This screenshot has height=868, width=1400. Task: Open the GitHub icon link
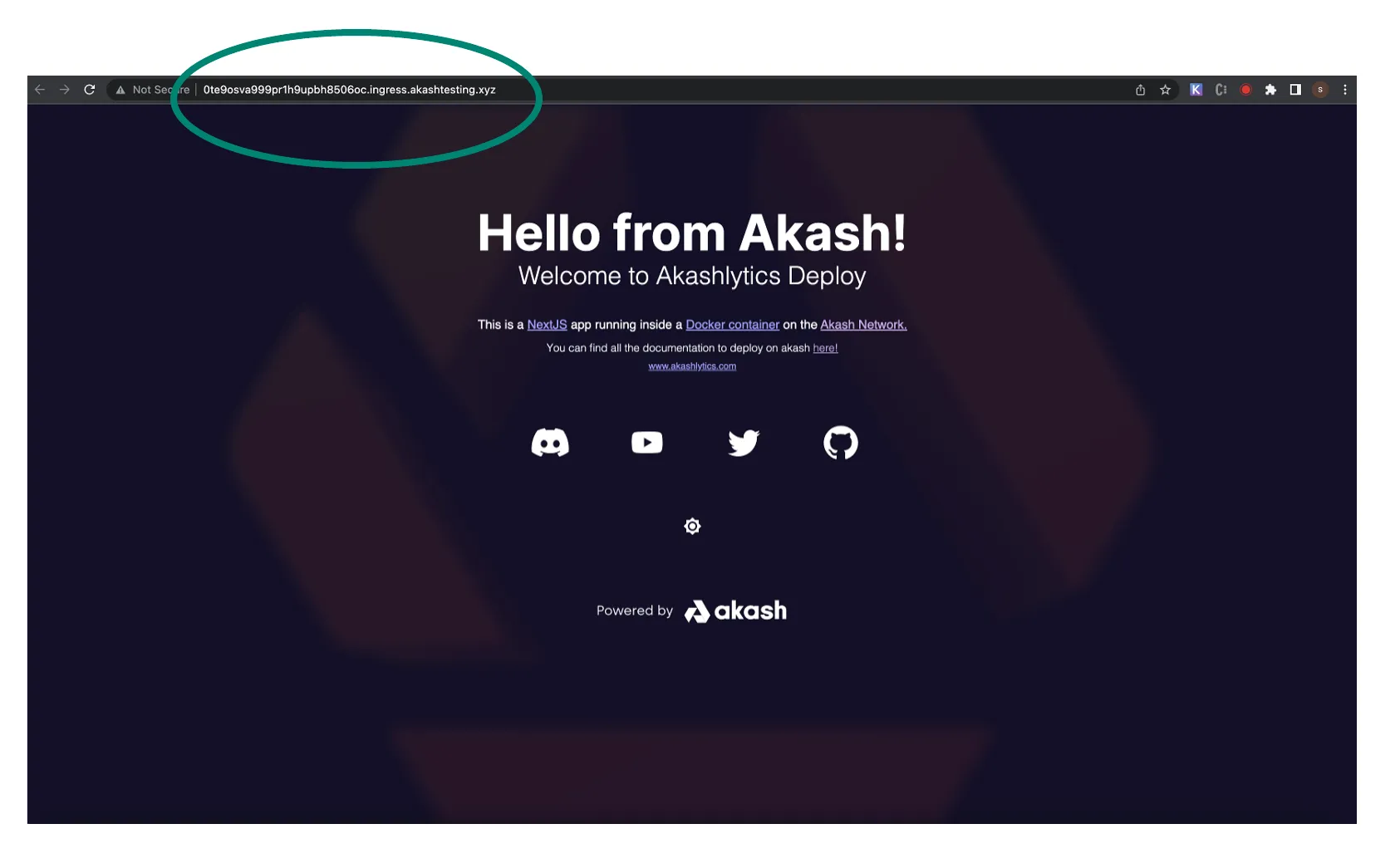tap(840, 443)
